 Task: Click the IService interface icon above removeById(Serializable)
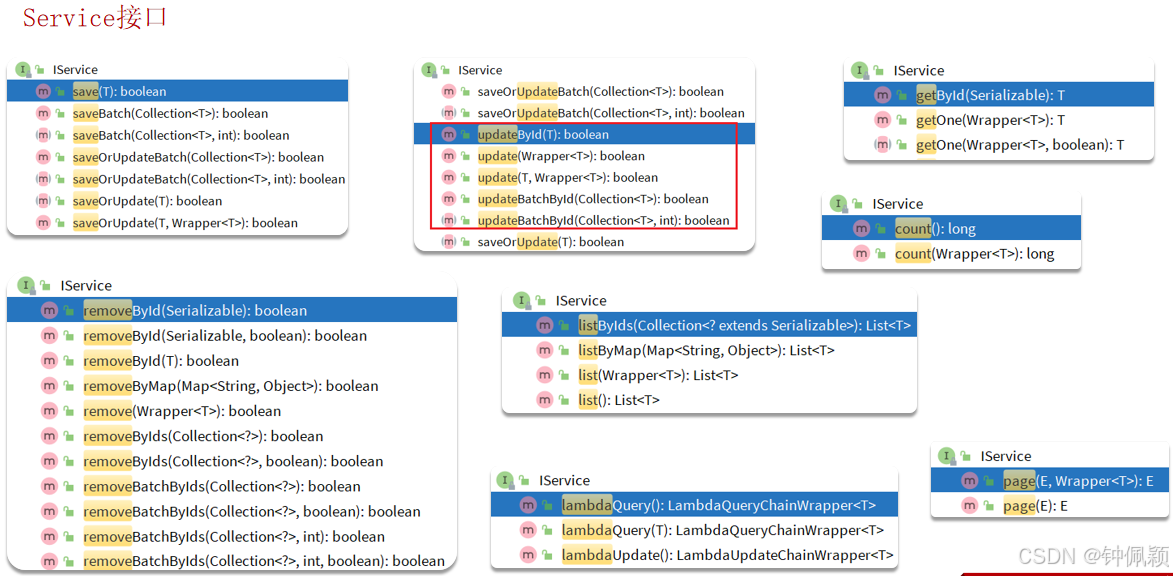click(x=26, y=285)
